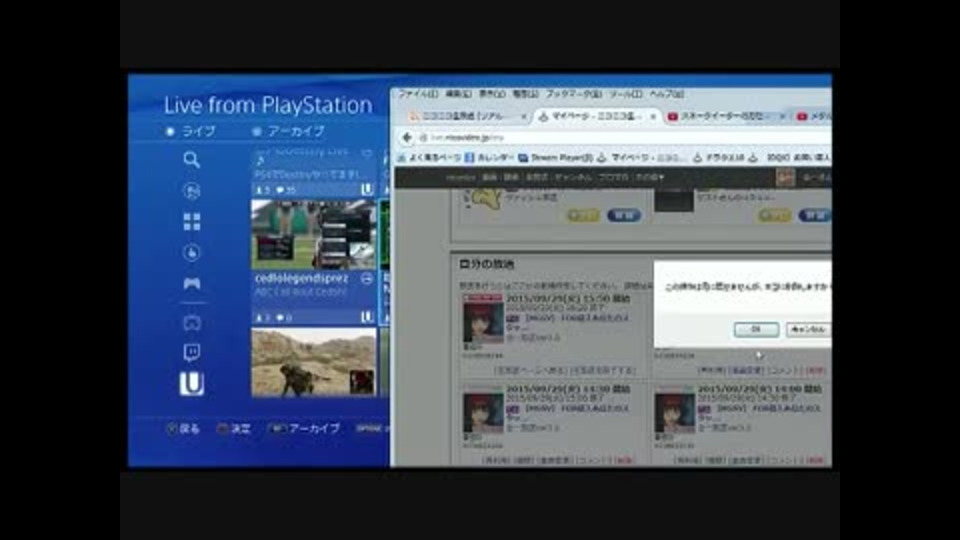Viewport: 960px width, 540px height.
Task: Switch to the partly visible メタル YouTube tab
Action: 813,116
